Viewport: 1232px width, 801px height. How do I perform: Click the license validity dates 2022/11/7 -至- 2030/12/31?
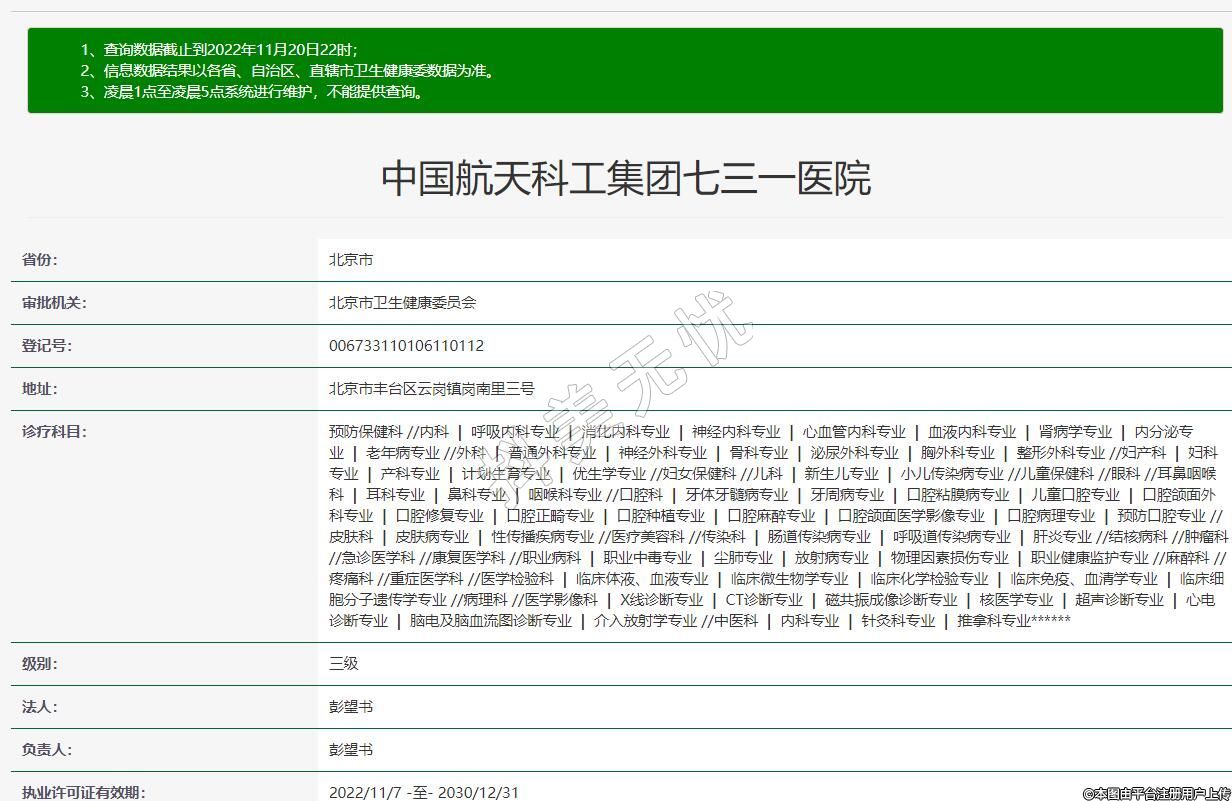click(424, 792)
